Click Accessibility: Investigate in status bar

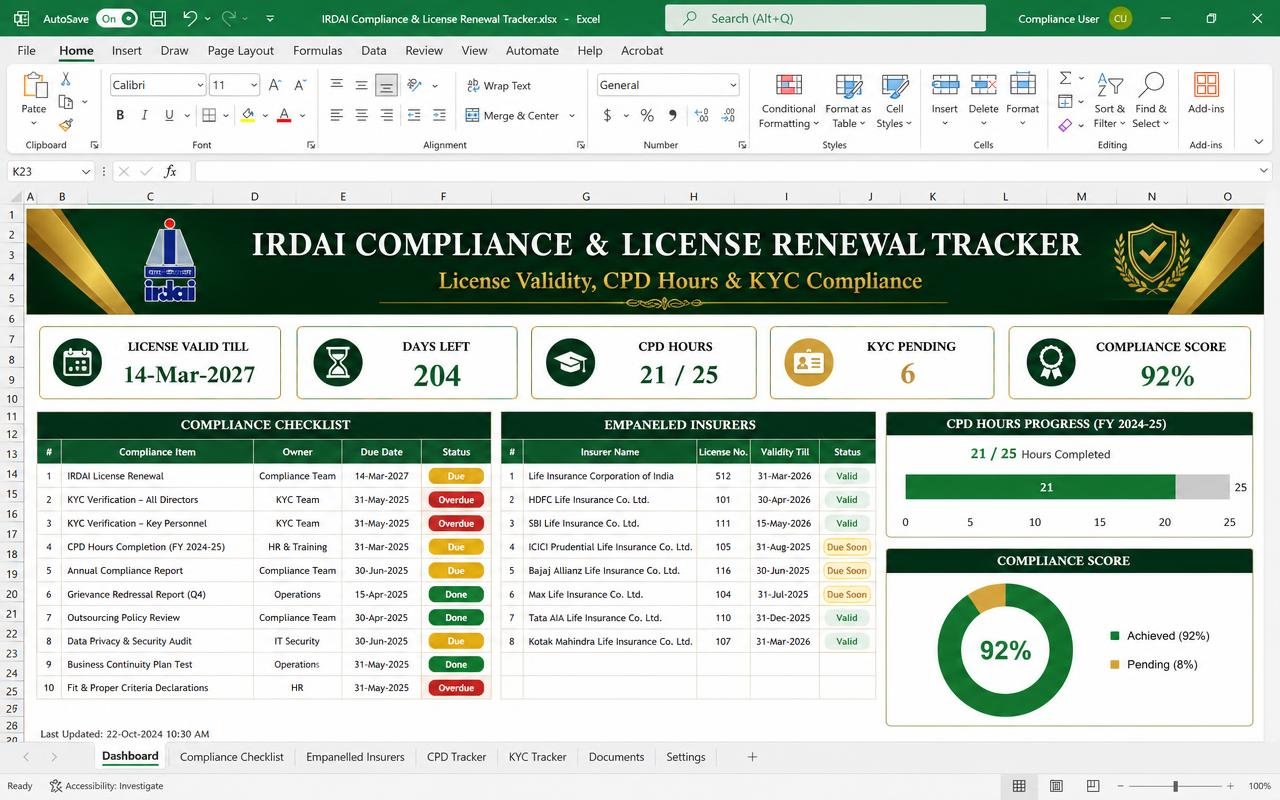(x=106, y=786)
